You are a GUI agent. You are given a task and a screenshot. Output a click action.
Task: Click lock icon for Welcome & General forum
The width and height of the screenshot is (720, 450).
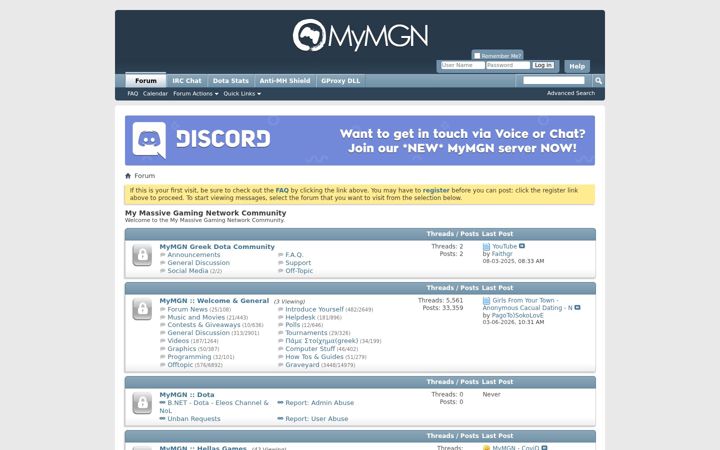(142, 309)
